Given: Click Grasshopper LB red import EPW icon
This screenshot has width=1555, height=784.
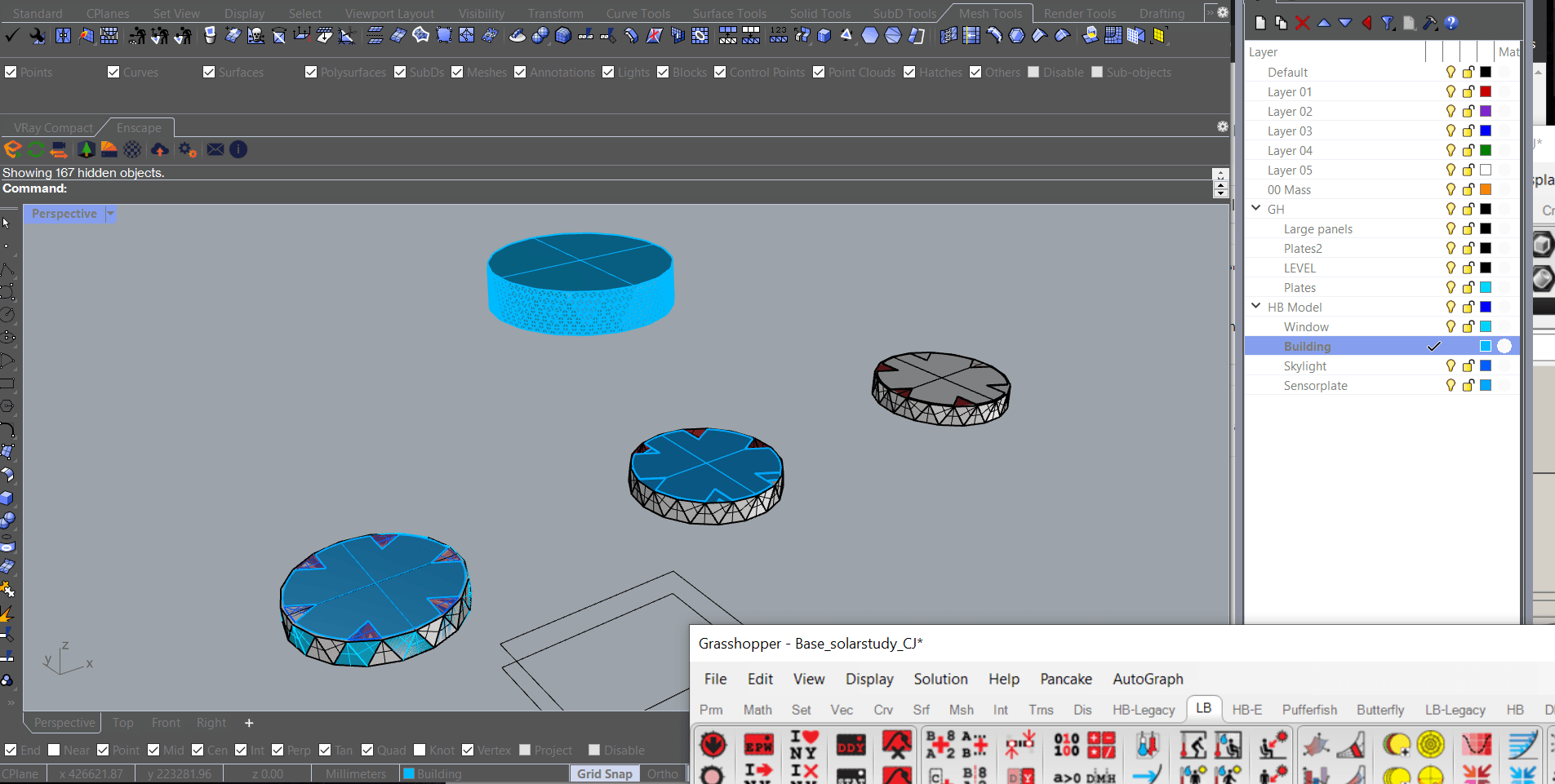Looking at the screenshot, I should 758,746.
